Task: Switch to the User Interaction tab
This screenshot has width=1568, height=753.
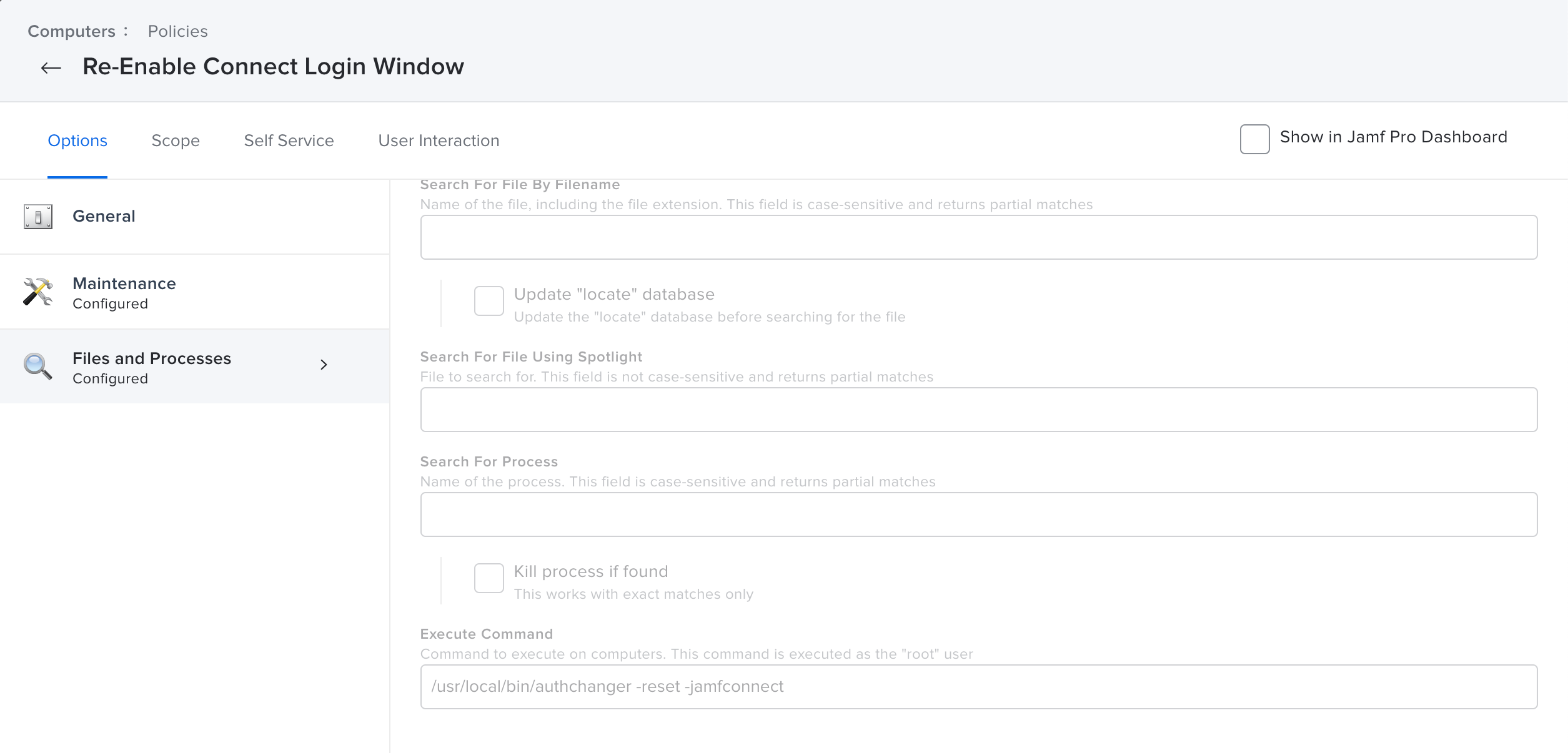Action: pos(439,140)
